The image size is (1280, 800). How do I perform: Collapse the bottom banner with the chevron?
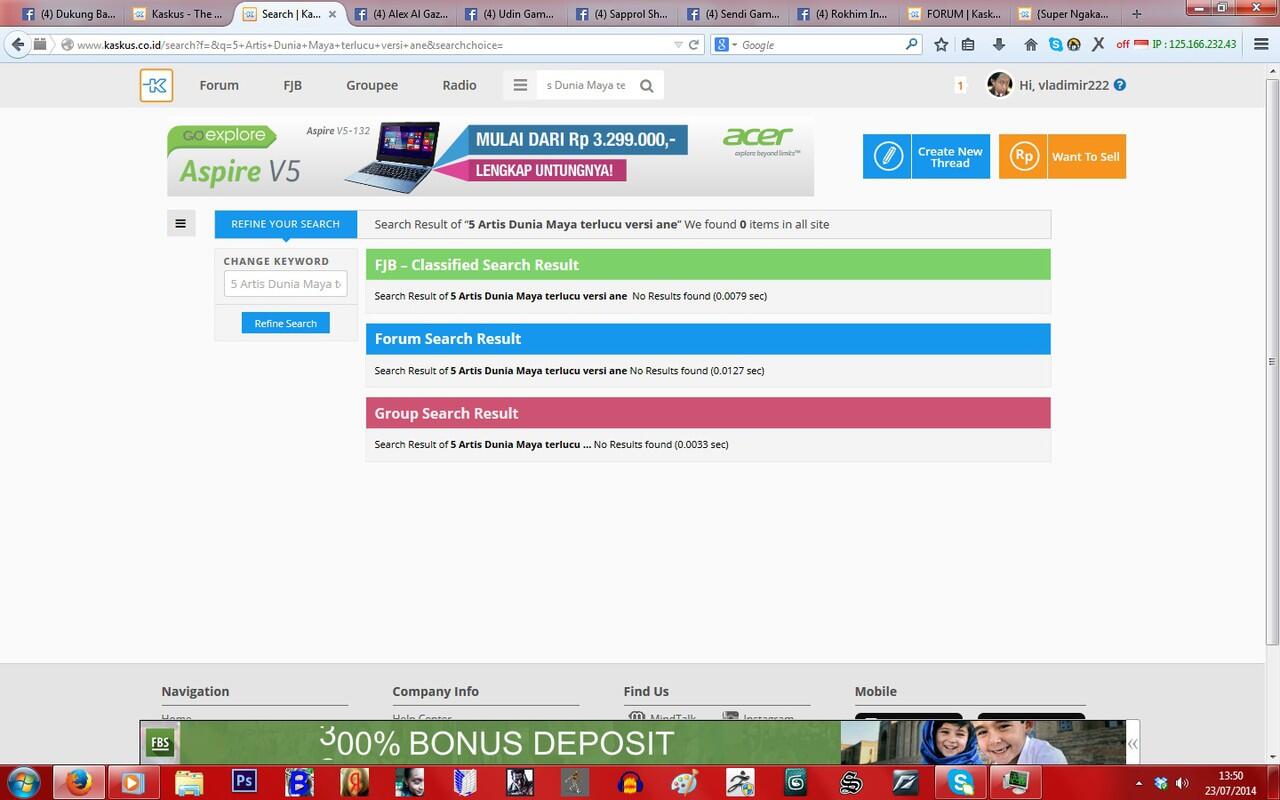[x=1132, y=743]
